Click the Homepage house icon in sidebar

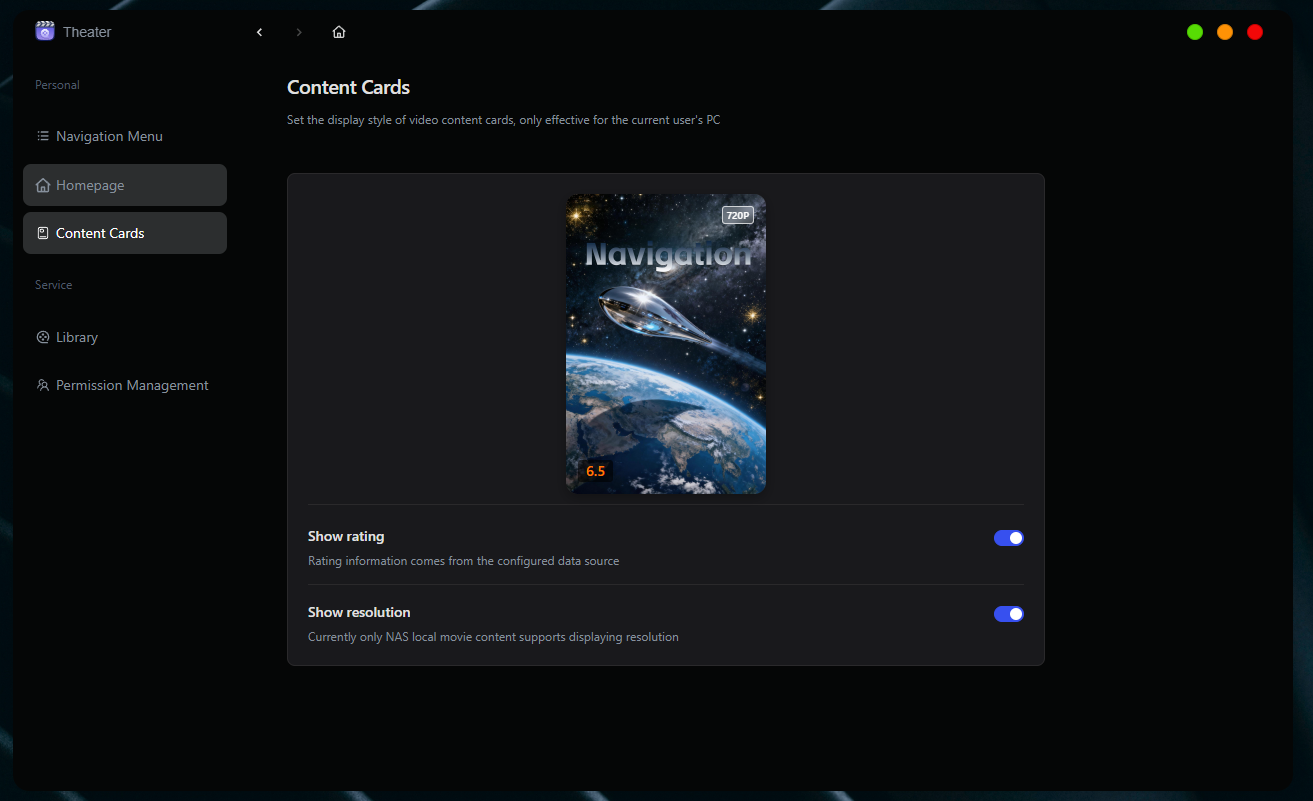[43, 185]
